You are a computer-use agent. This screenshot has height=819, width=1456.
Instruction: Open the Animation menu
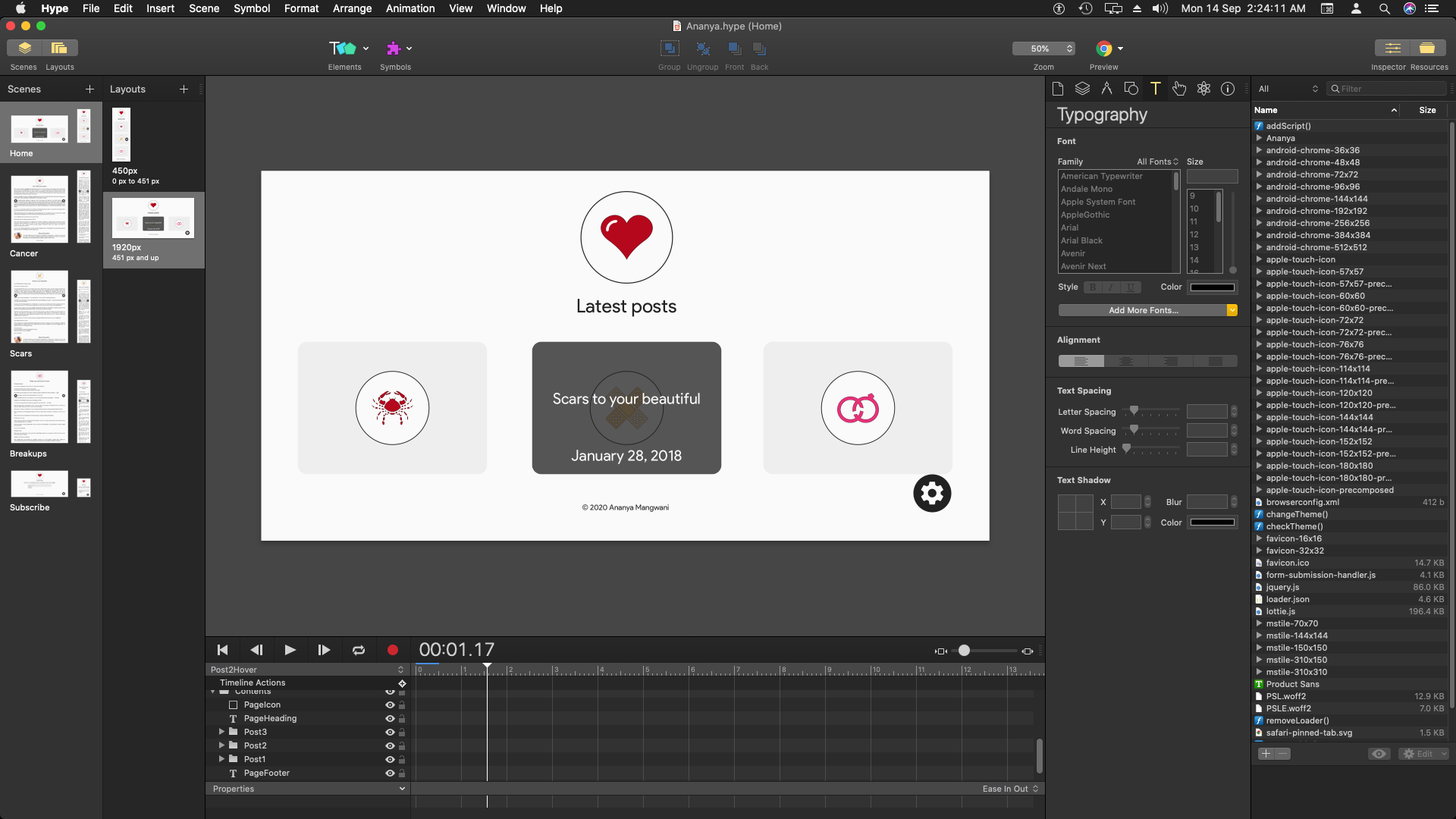[x=410, y=8]
